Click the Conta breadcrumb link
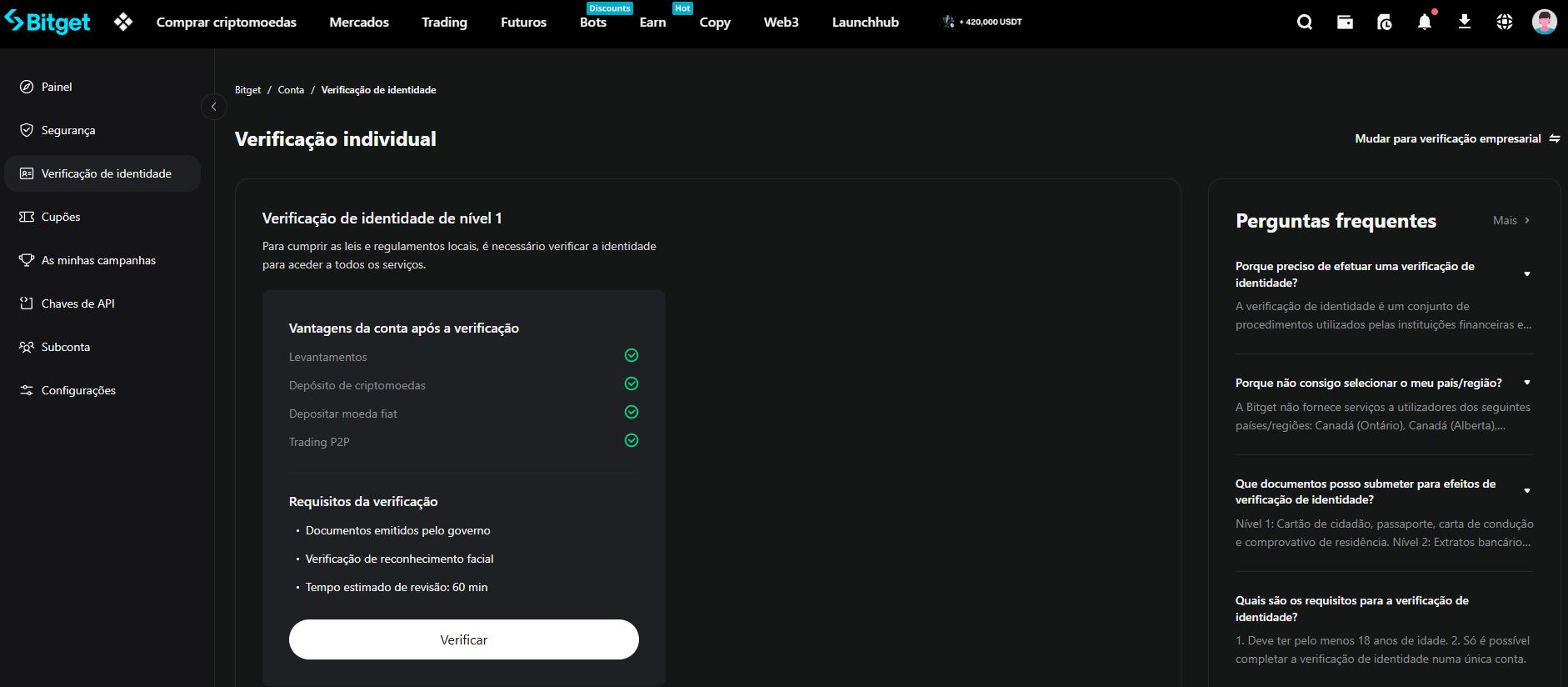Image resolution: width=1568 pixels, height=687 pixels. 291,90
